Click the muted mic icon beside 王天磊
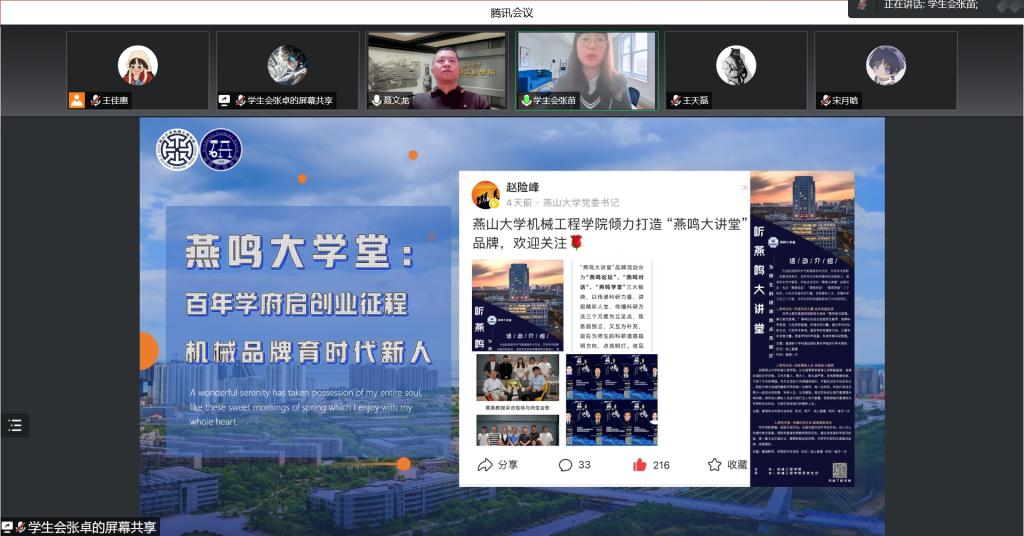 (676, 101)
